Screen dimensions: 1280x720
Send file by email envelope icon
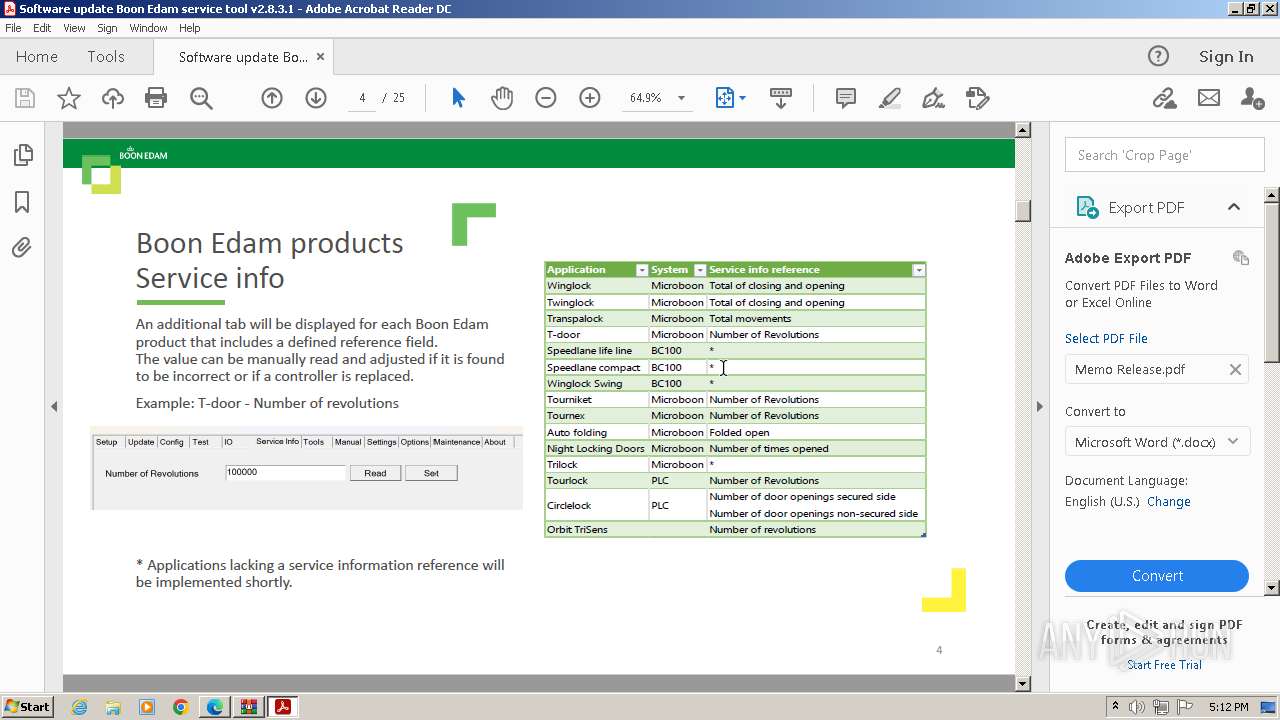click(1209, 98)
